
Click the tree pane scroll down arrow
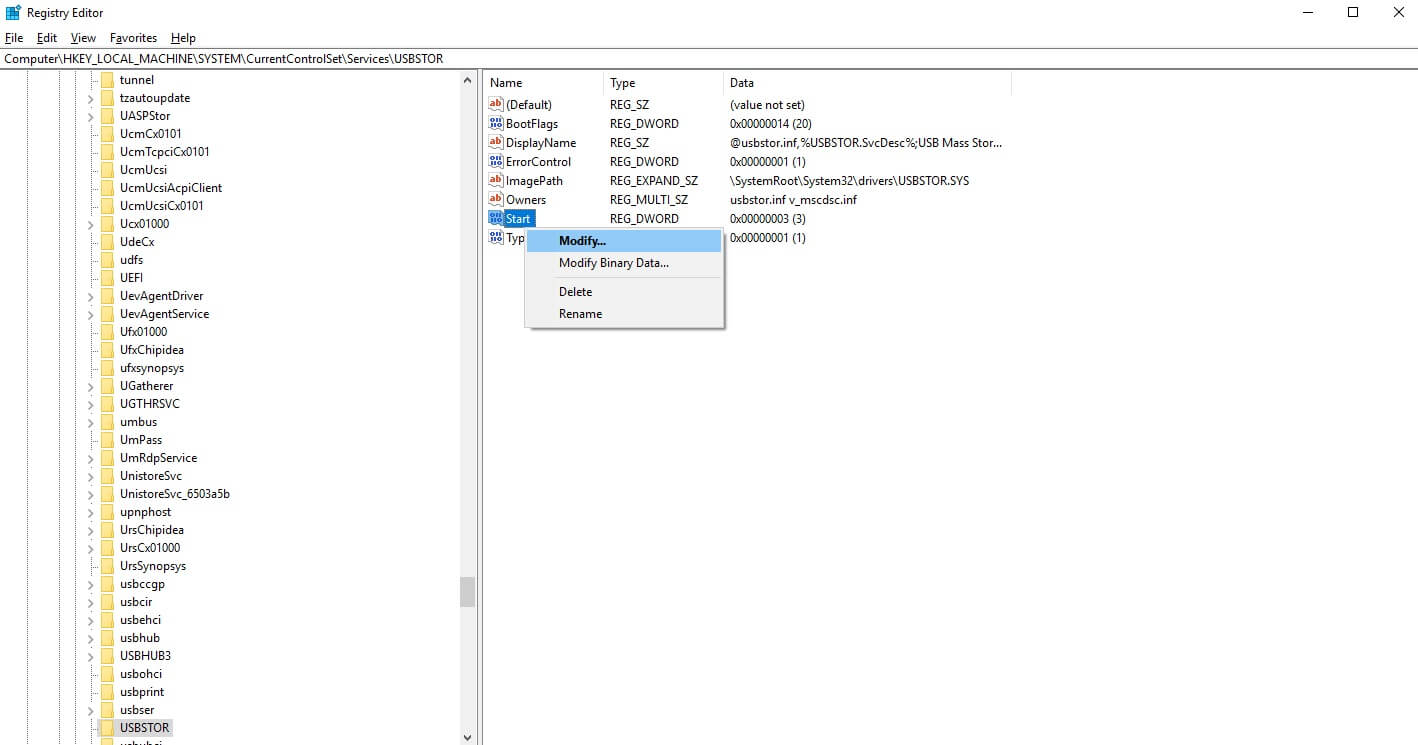point(467,736)
